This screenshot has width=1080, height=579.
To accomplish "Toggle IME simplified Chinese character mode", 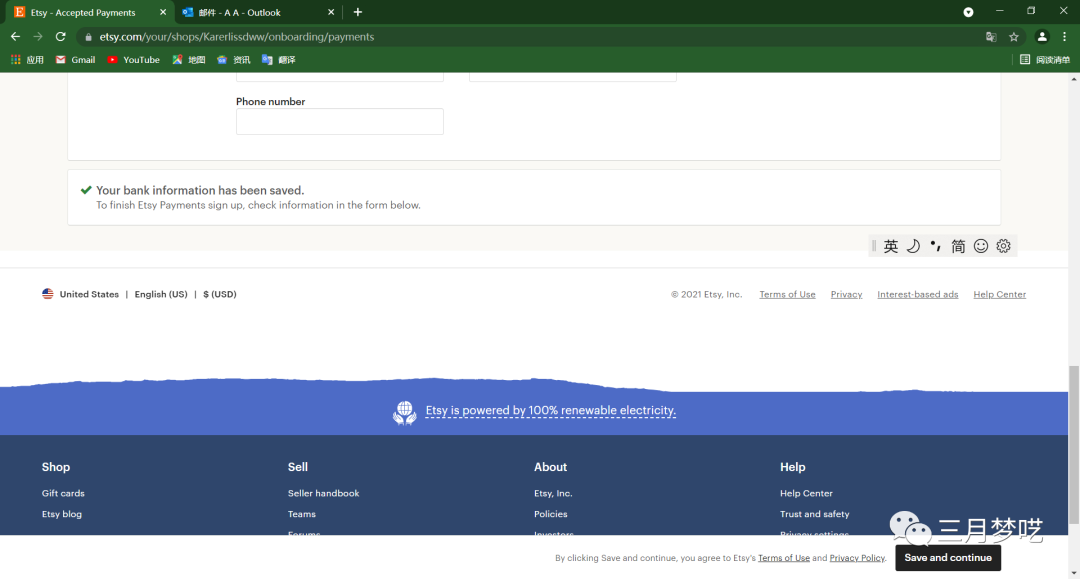I will pos(958,246).
